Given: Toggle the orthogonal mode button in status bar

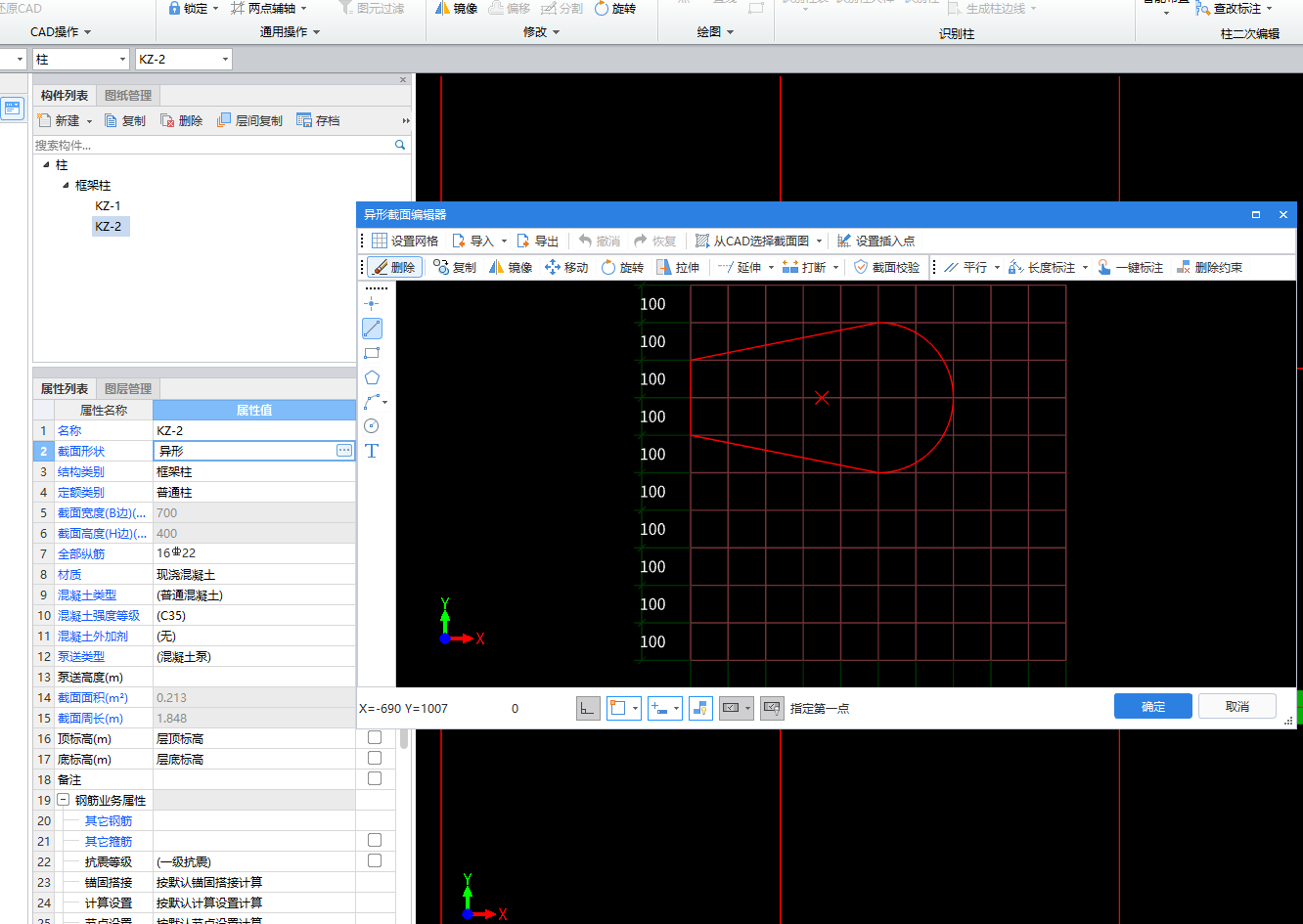Looking at the screenshot, I should tap(588, 708).
